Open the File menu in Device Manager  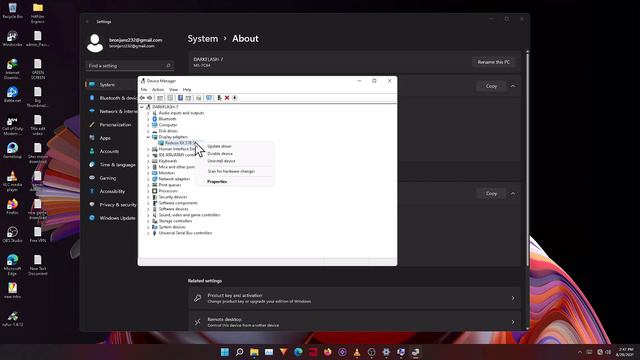pyautogui.click(x=144, y=89)
